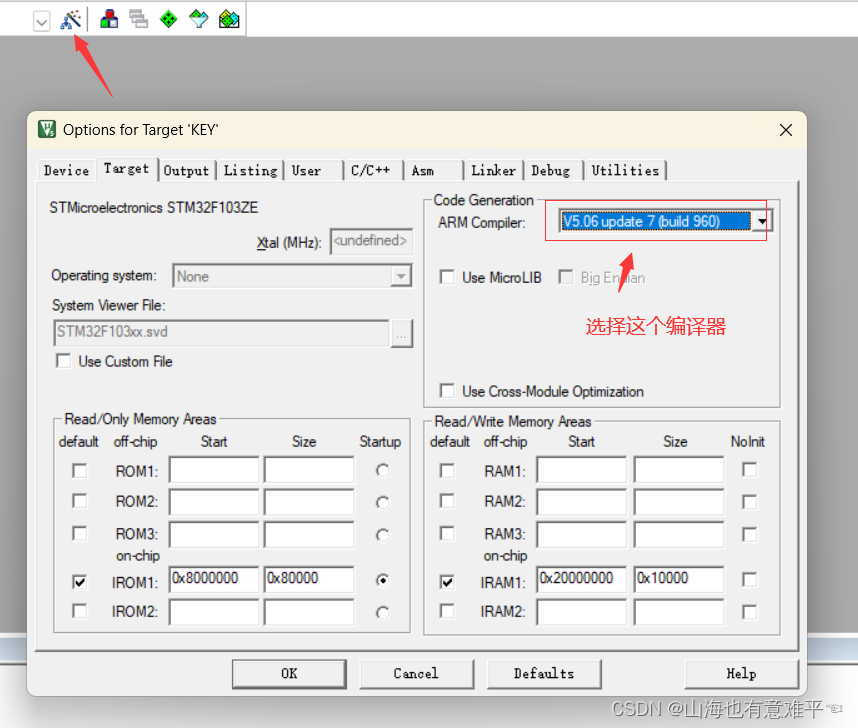Expand the Operating system dropdown
858x728 pixels.
click(x=401, y=276)
